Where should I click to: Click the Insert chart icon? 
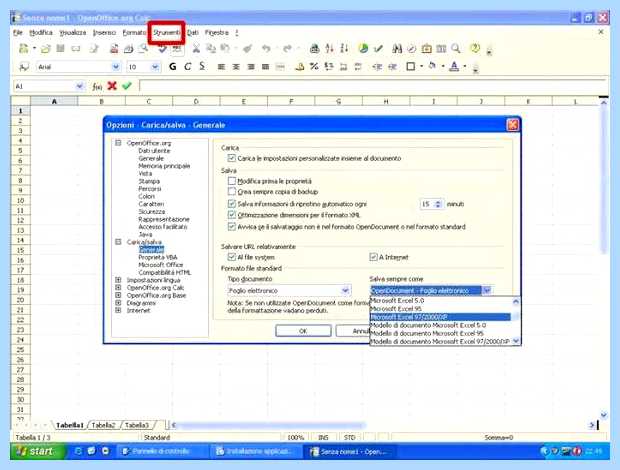363,49
